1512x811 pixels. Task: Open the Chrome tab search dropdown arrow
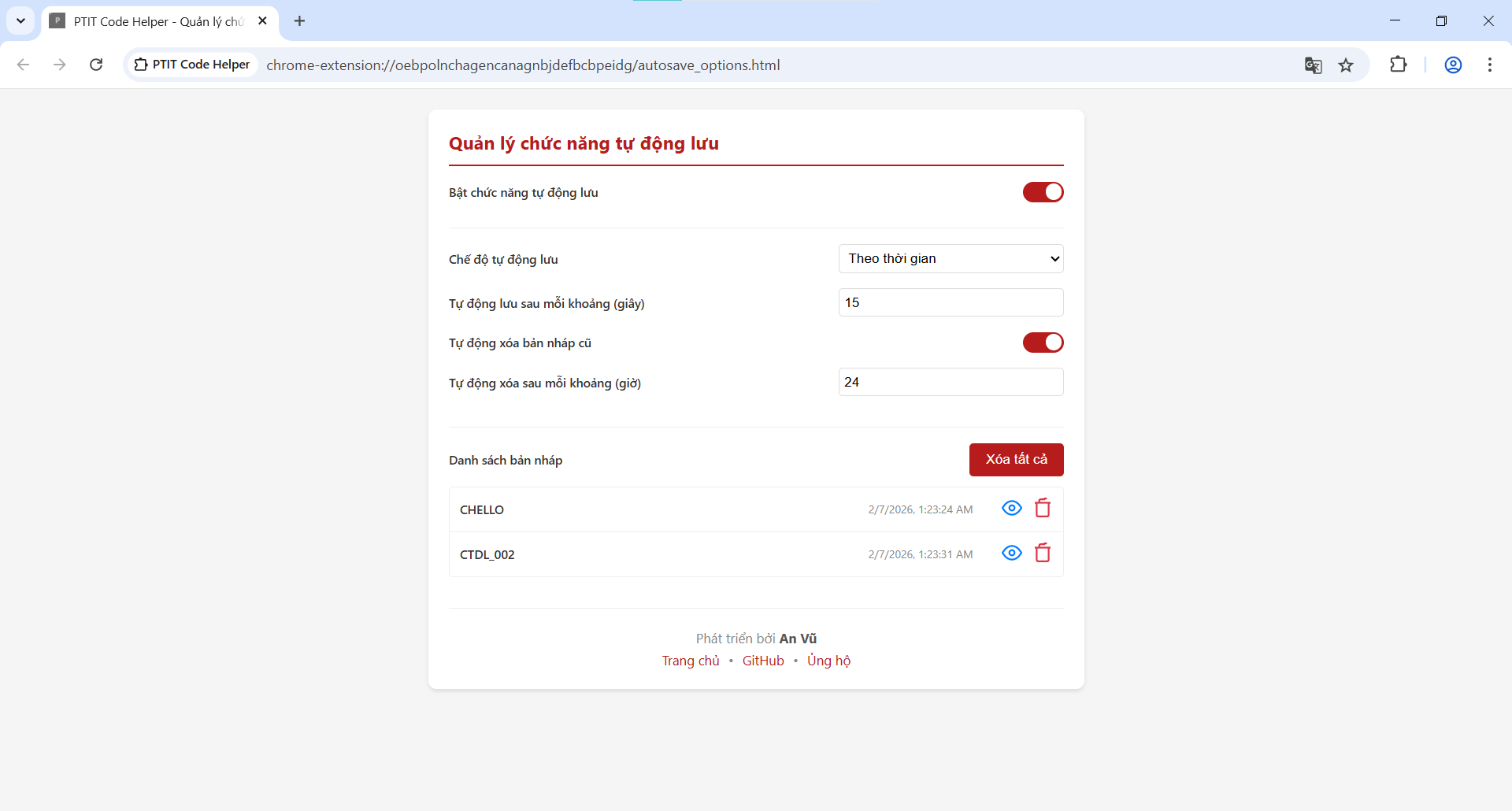pyautogui.click(x=20, y=21)
